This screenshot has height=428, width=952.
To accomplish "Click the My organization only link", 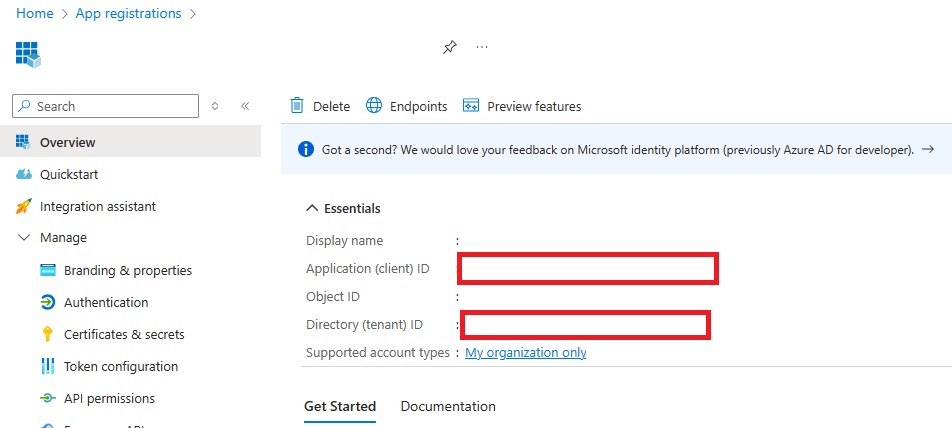I will click(526, 352).
